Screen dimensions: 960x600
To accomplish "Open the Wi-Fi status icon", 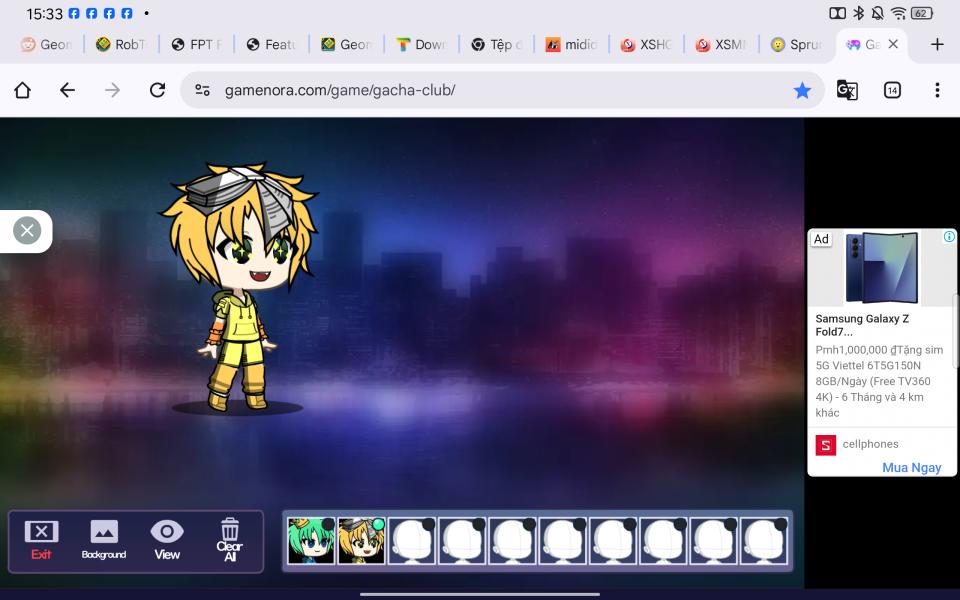I will point(898,13).
